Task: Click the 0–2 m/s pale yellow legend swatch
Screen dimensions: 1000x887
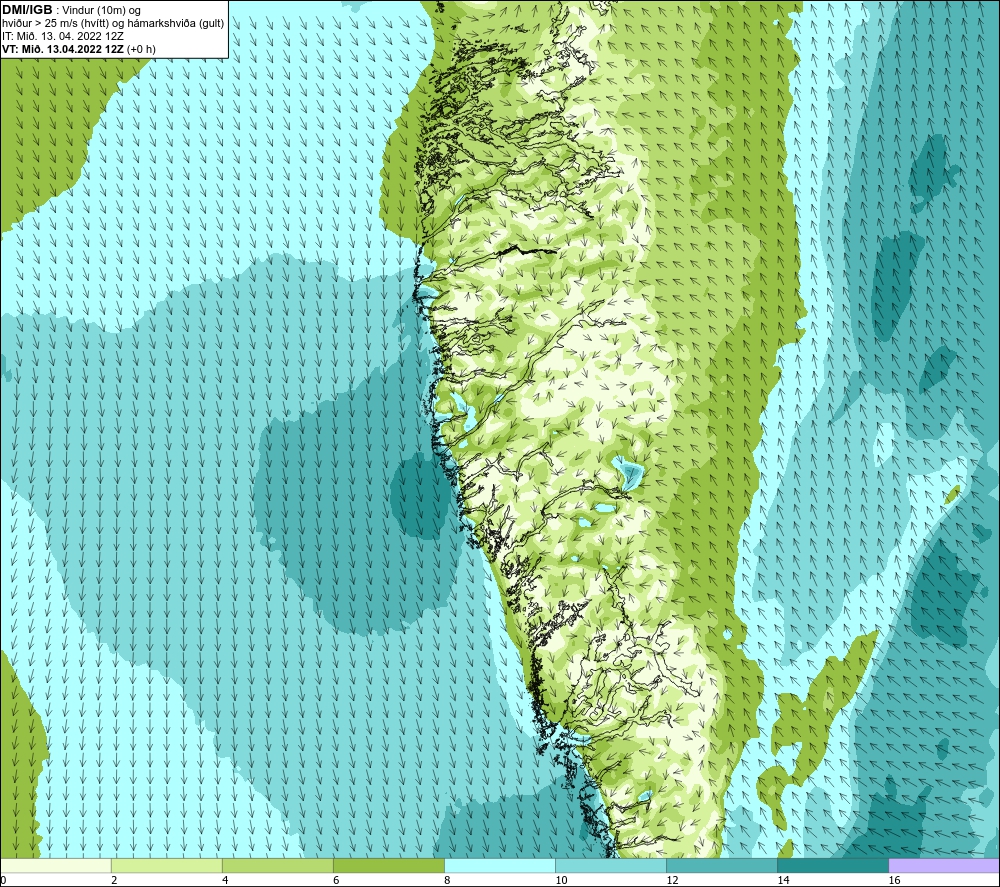Action: pyautogui.click(x=56, y=865)
